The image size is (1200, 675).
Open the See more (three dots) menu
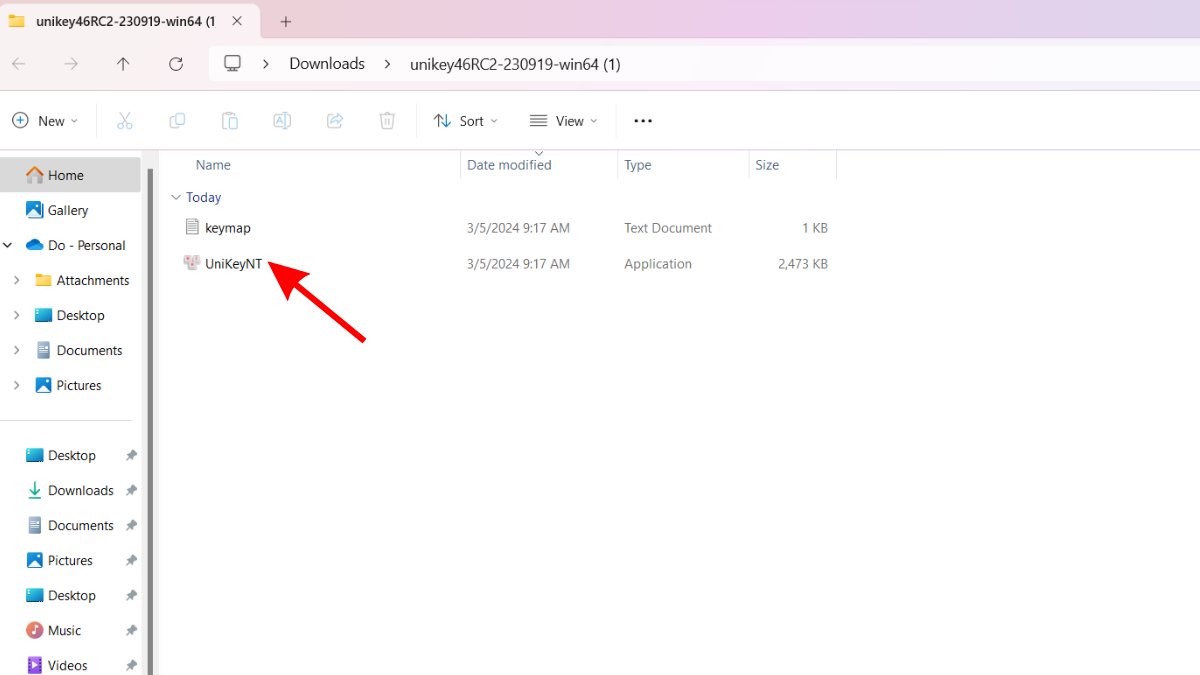(x=643, y=121)
